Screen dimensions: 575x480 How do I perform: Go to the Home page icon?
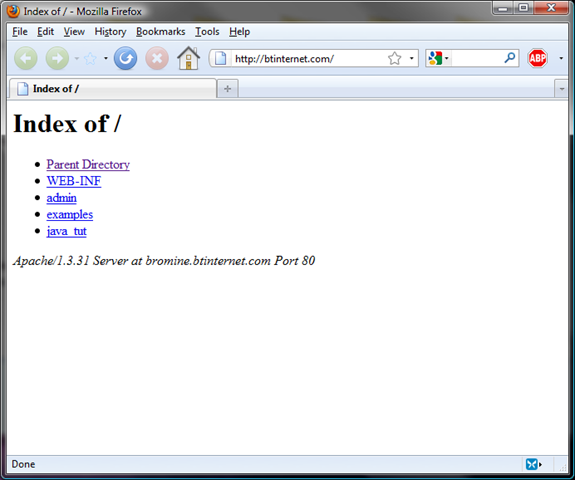coord(188,58)
